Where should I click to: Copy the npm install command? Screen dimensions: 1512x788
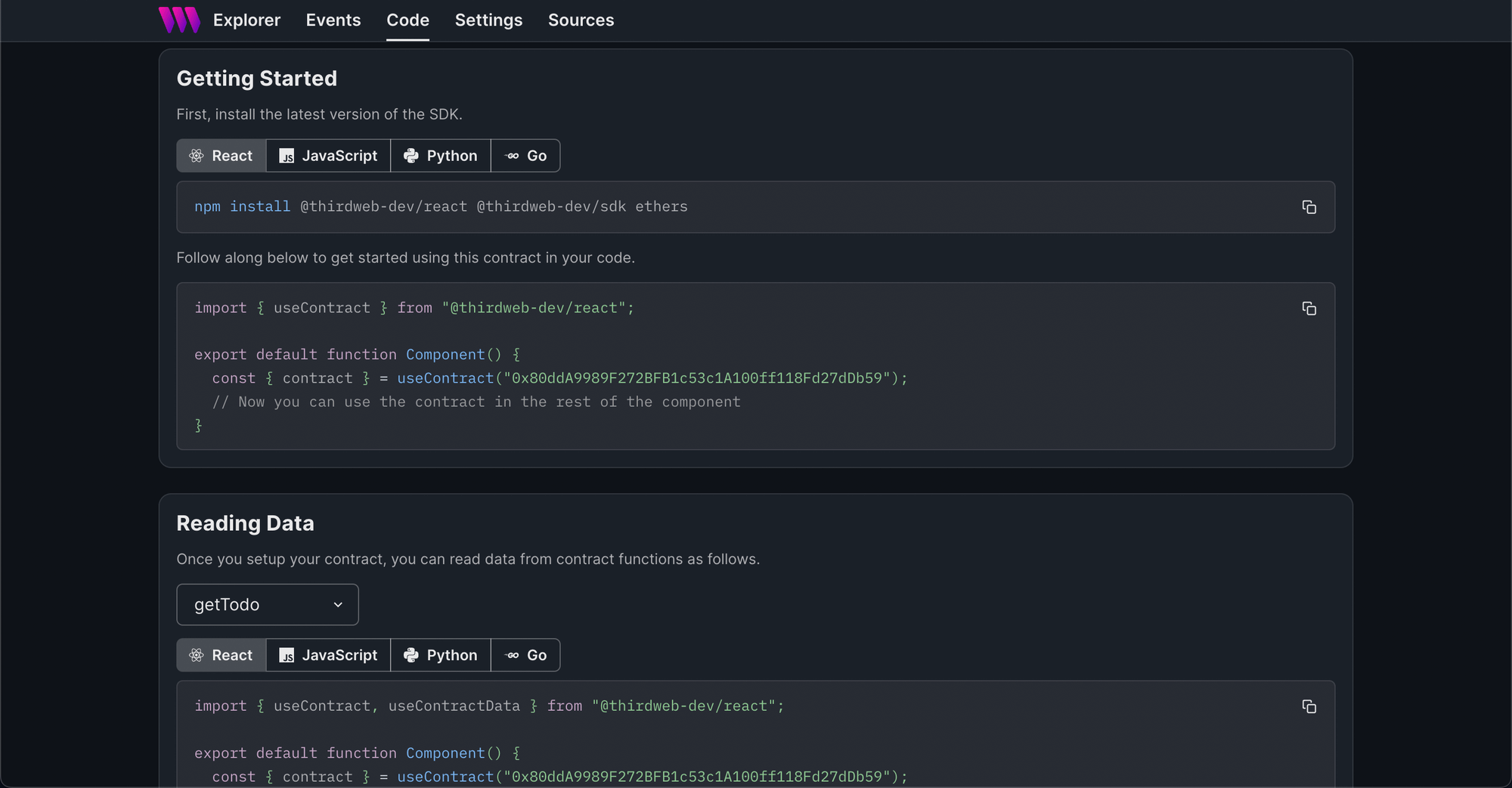click(1309, 207)
